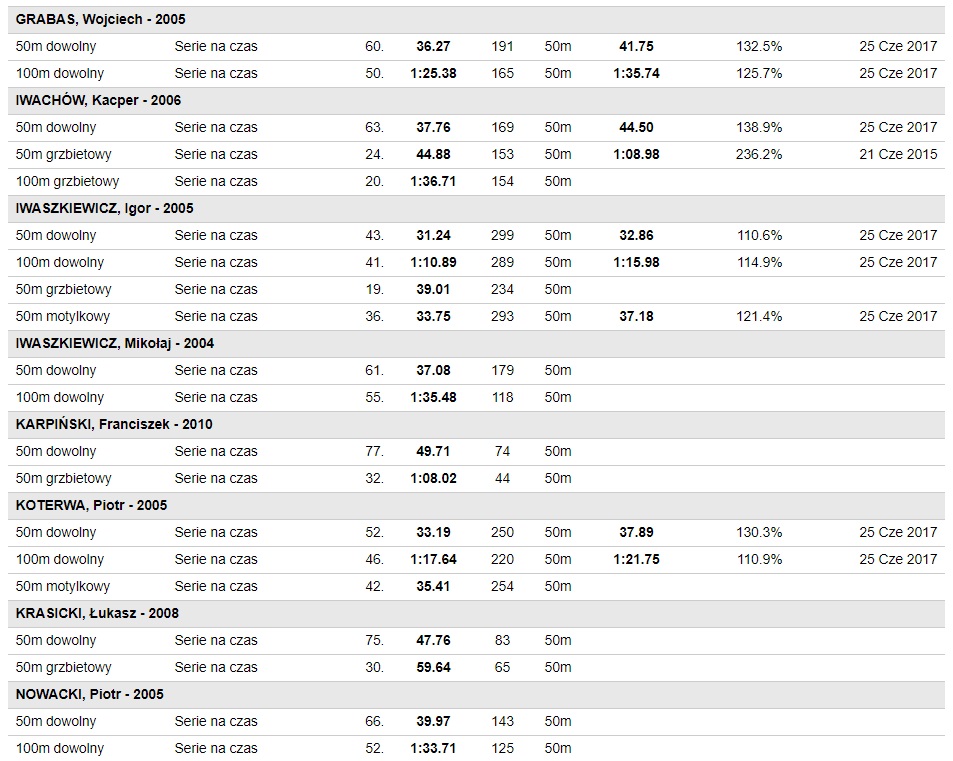
Task: Open IWASZKIEWICZ, Mikołaj - 2004 profile
Action: coord(115,343)
